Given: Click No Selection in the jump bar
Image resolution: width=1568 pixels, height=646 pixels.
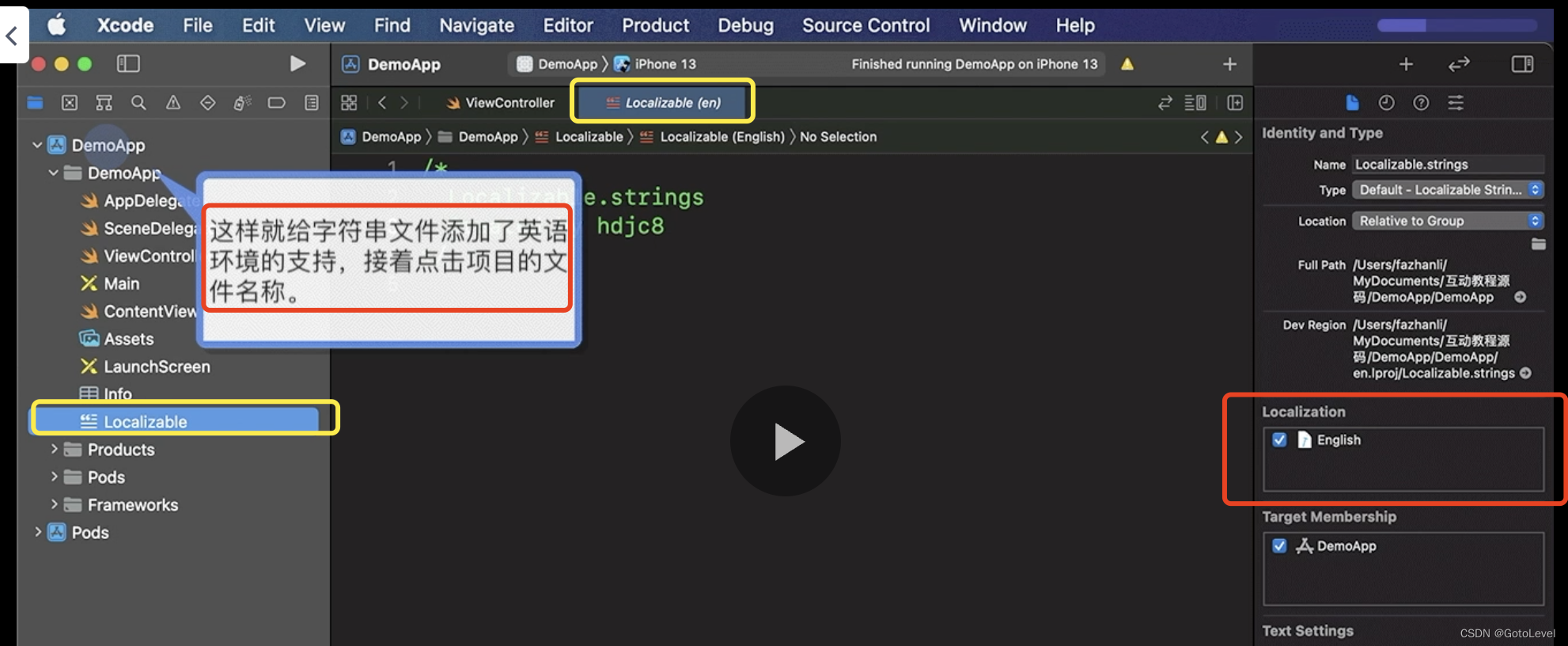Looking at the screenshot, I should point(838,137).
